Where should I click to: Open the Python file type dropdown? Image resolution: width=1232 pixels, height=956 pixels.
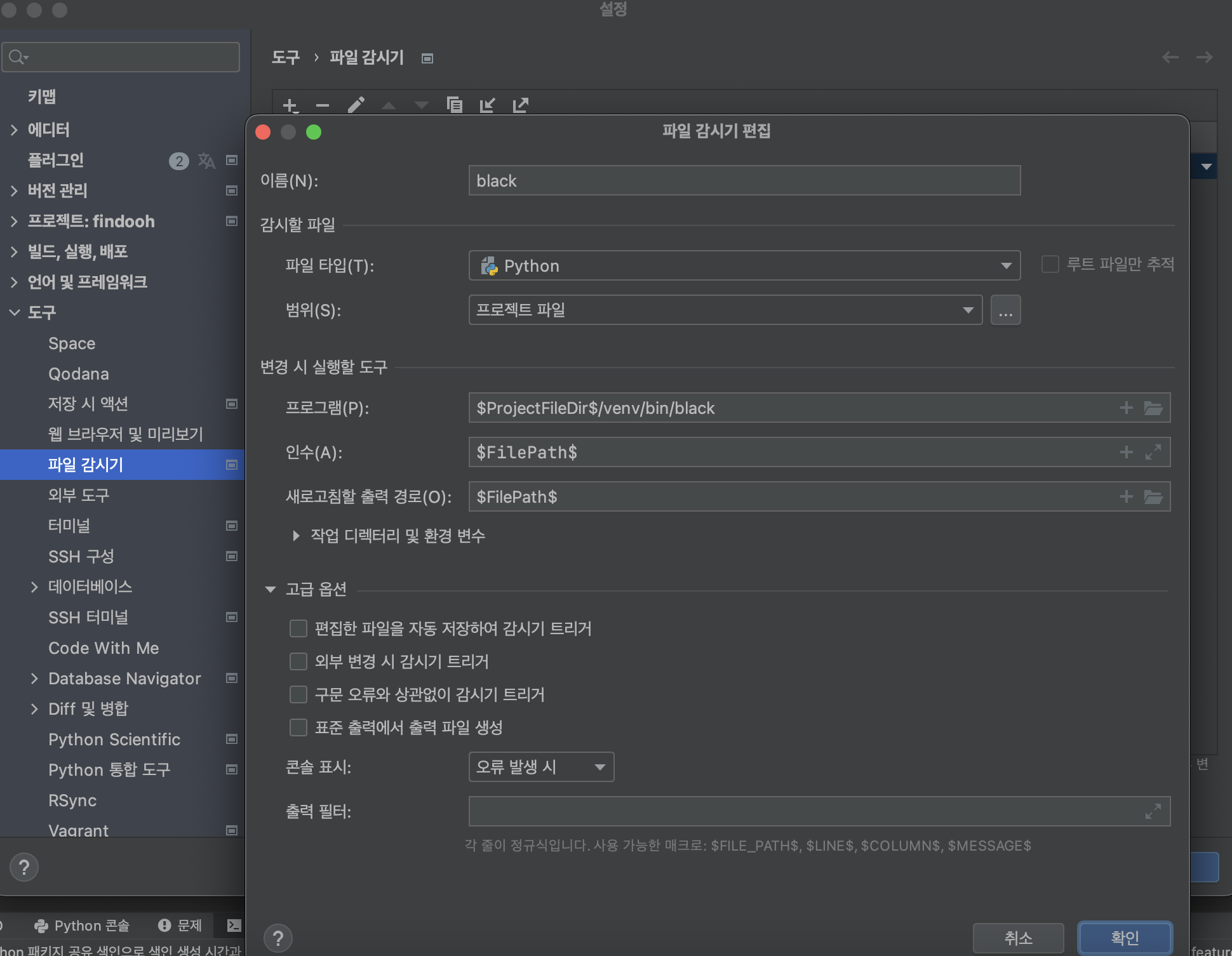[744, 265]
